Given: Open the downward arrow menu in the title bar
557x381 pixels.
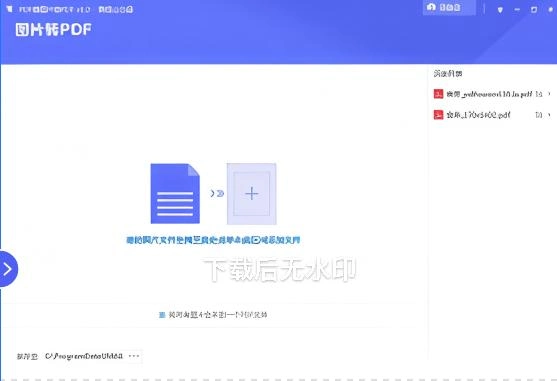Looking at the screenshot, I should (x=500, y=10).
